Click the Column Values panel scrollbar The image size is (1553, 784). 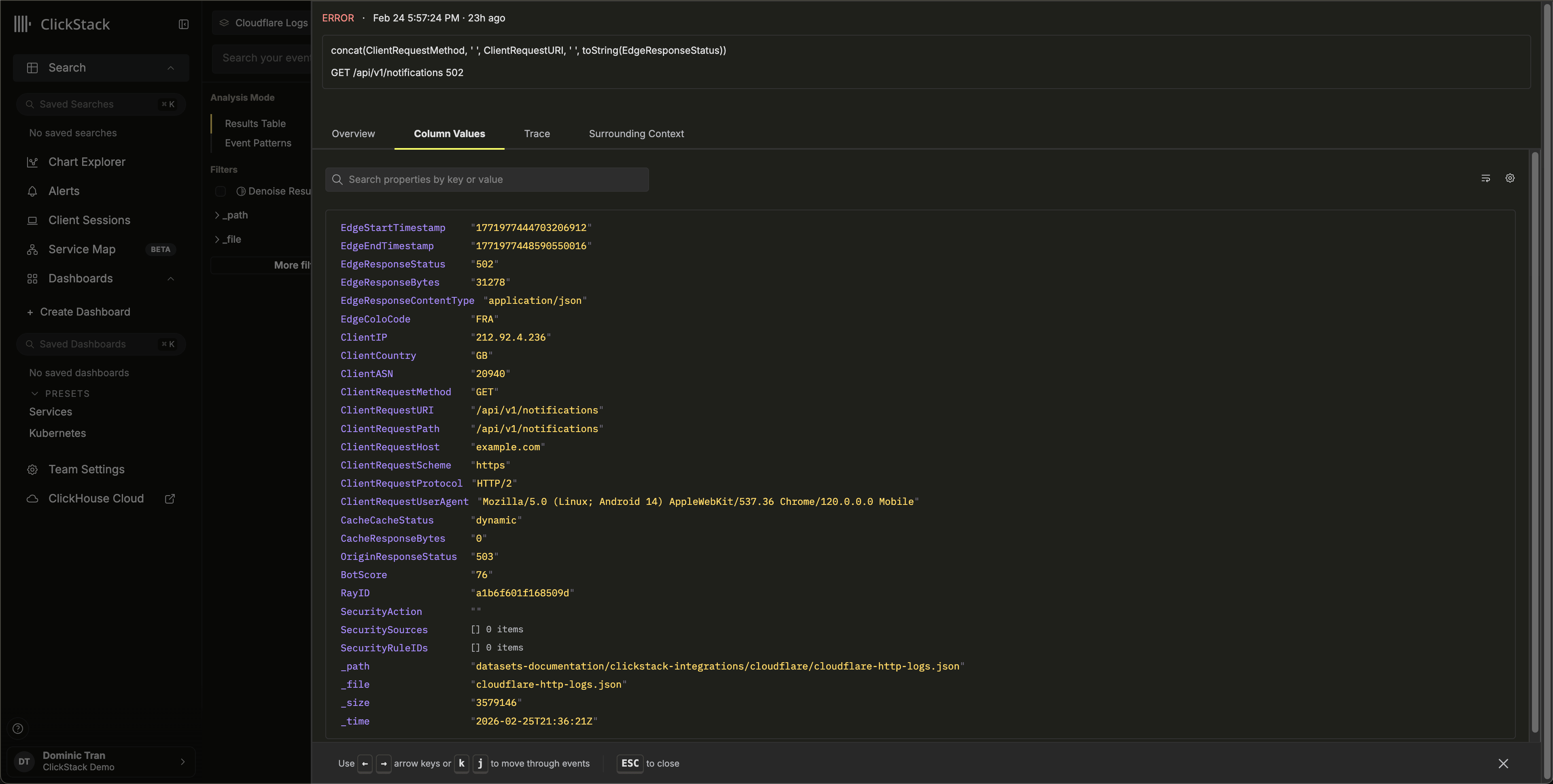coord(1535,443)
